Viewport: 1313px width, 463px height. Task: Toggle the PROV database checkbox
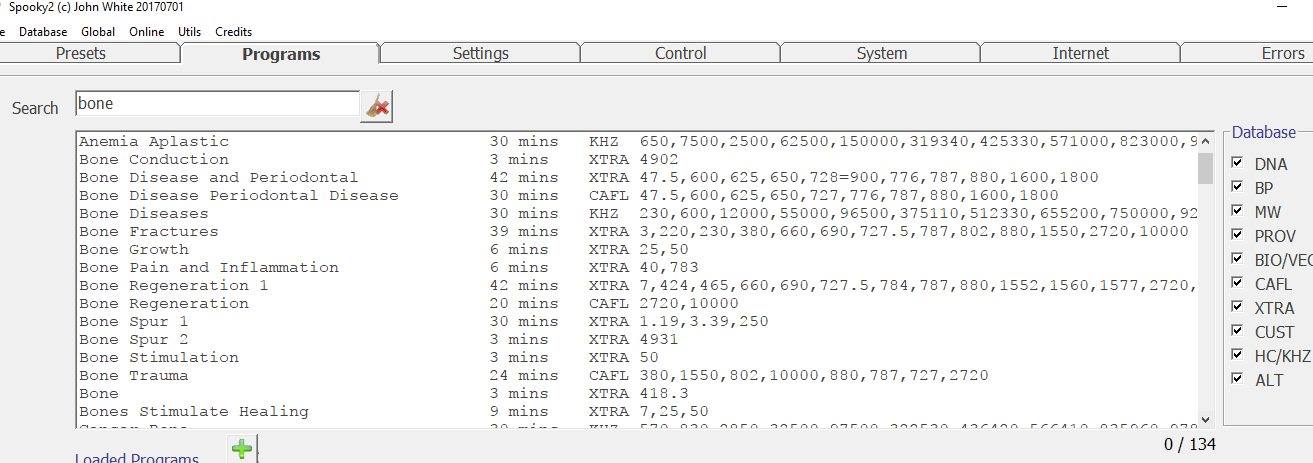click(1237, 235)
